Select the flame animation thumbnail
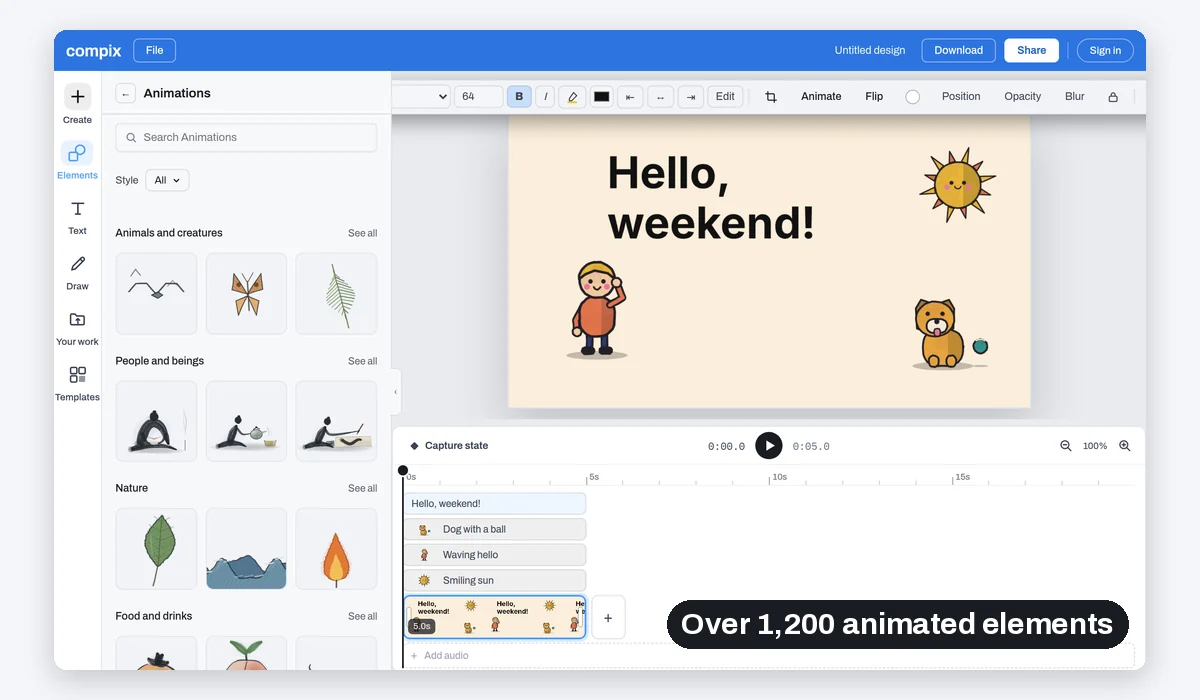Image resolution: width=1200 pixels, height=700 pixels. pyautogui.click(x=337, y=549)
